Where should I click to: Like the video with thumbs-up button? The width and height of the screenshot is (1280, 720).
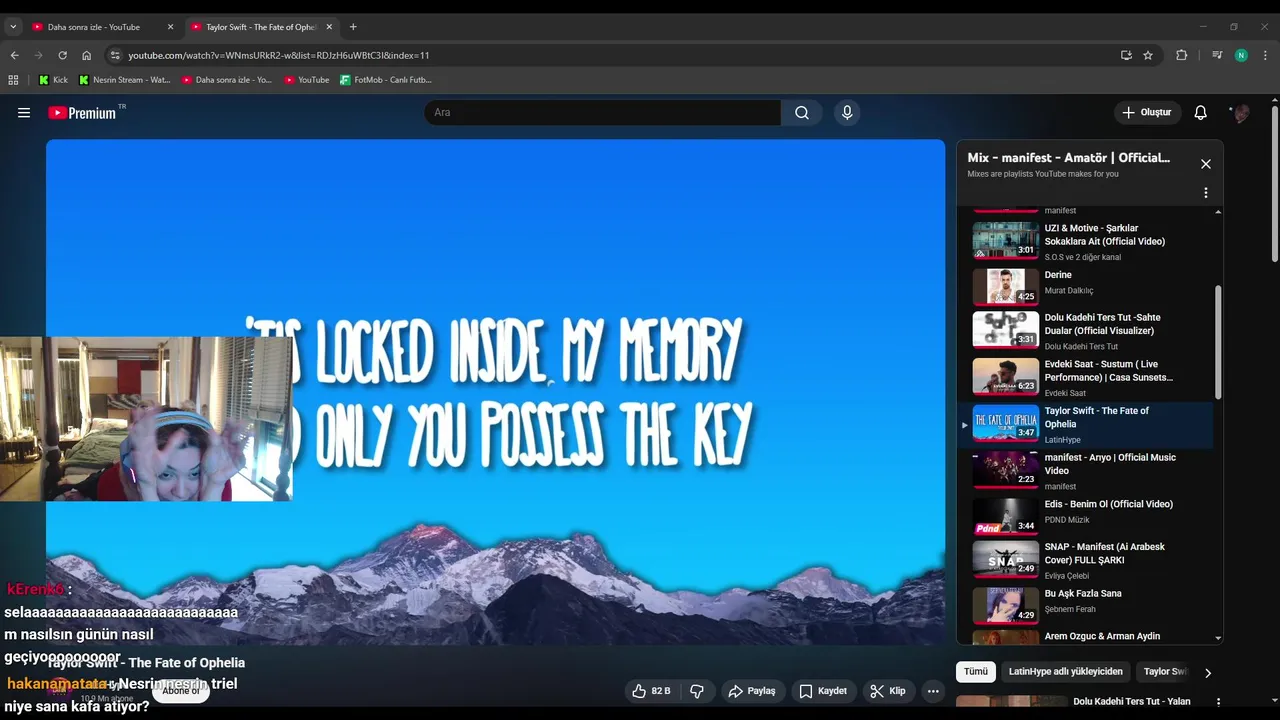pos(651,691)
